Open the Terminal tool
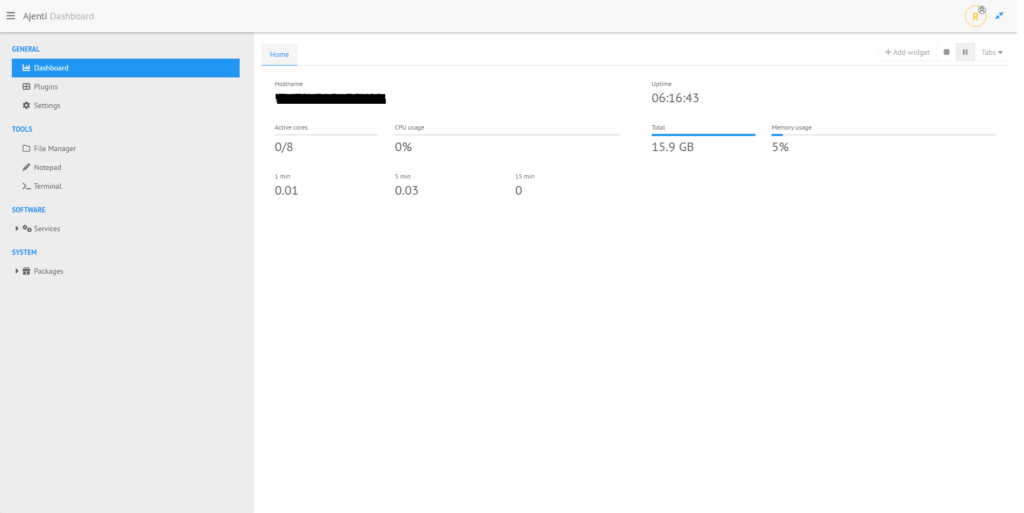The width and height of the screenshot is (1024, 513). click(x=47, y=186)
